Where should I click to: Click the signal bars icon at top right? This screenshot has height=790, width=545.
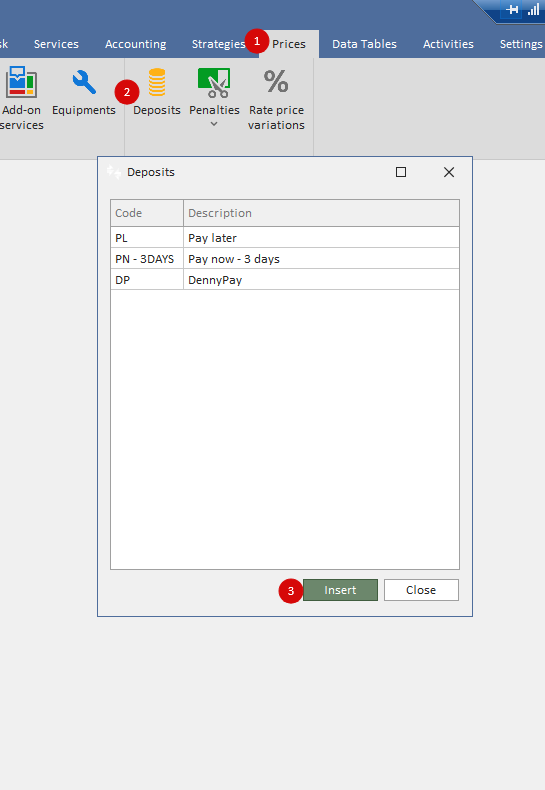pos(533,9)
